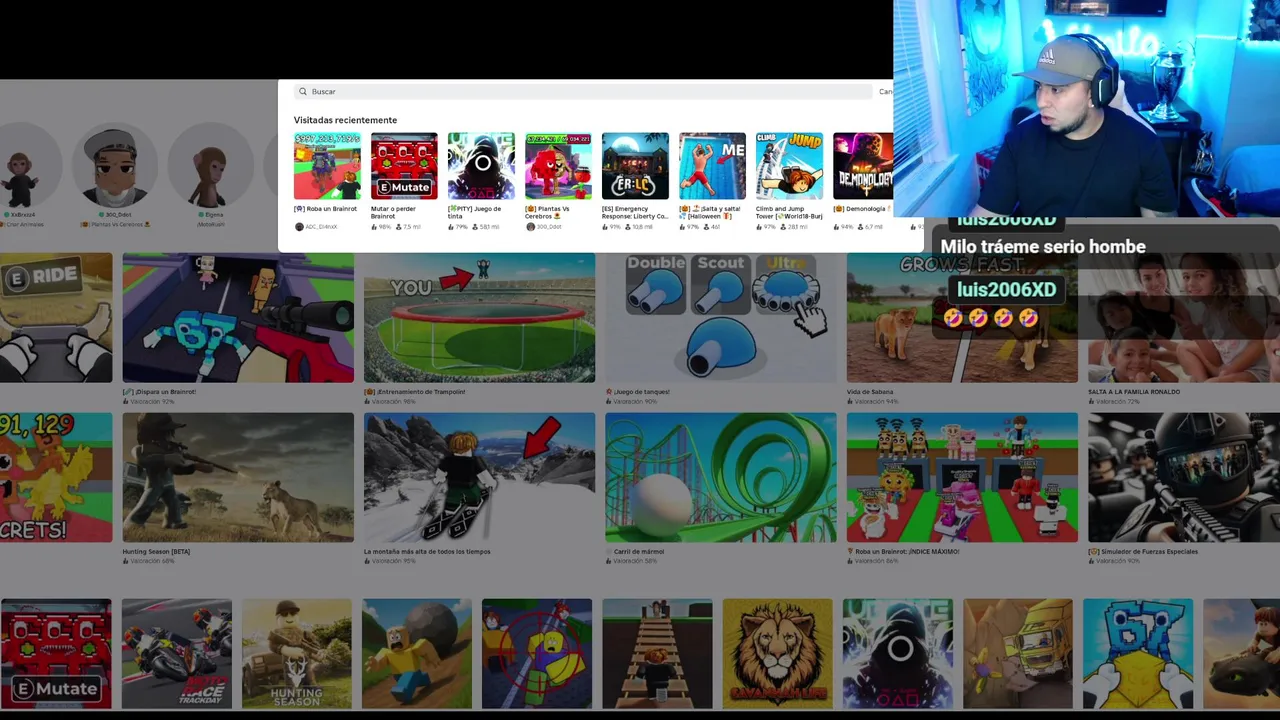The image size is (1280, 720).
Task: Select Savannah Life lion logo tile
Action: [x=777, y=653]
